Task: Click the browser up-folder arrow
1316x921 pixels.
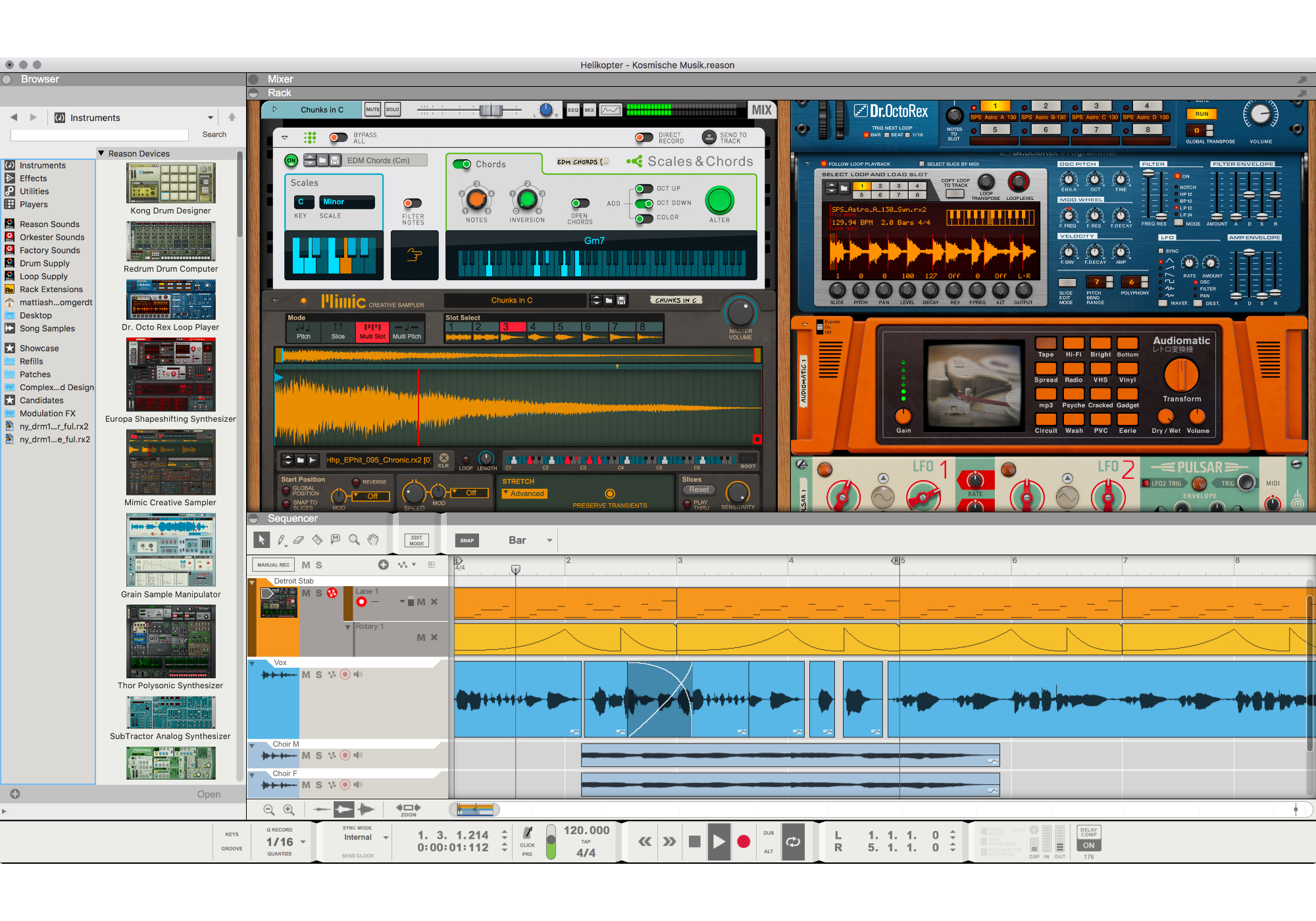Action: 232,117
